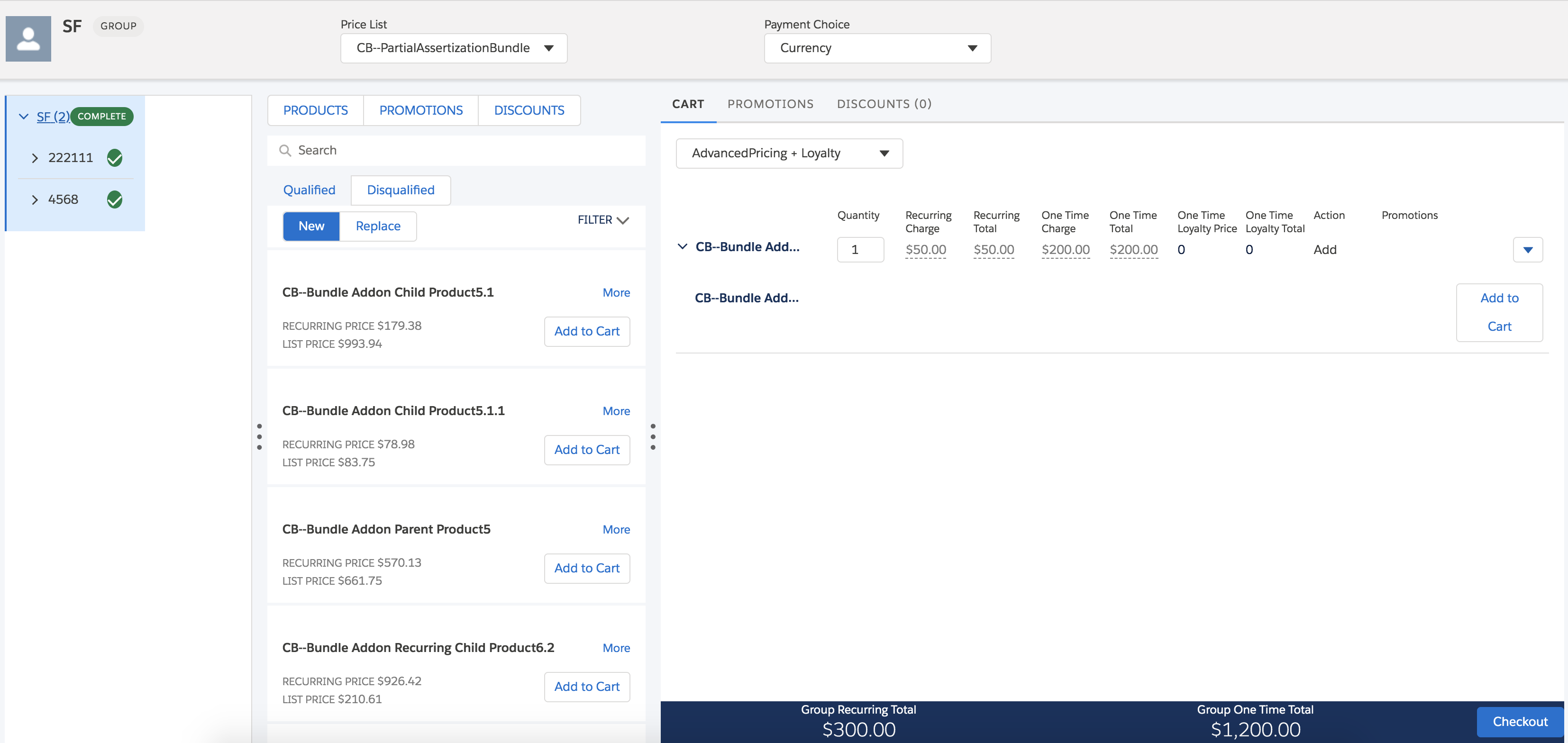
Task: Switch to the PRODUCTS tab
Action: (x=315, y=110)
